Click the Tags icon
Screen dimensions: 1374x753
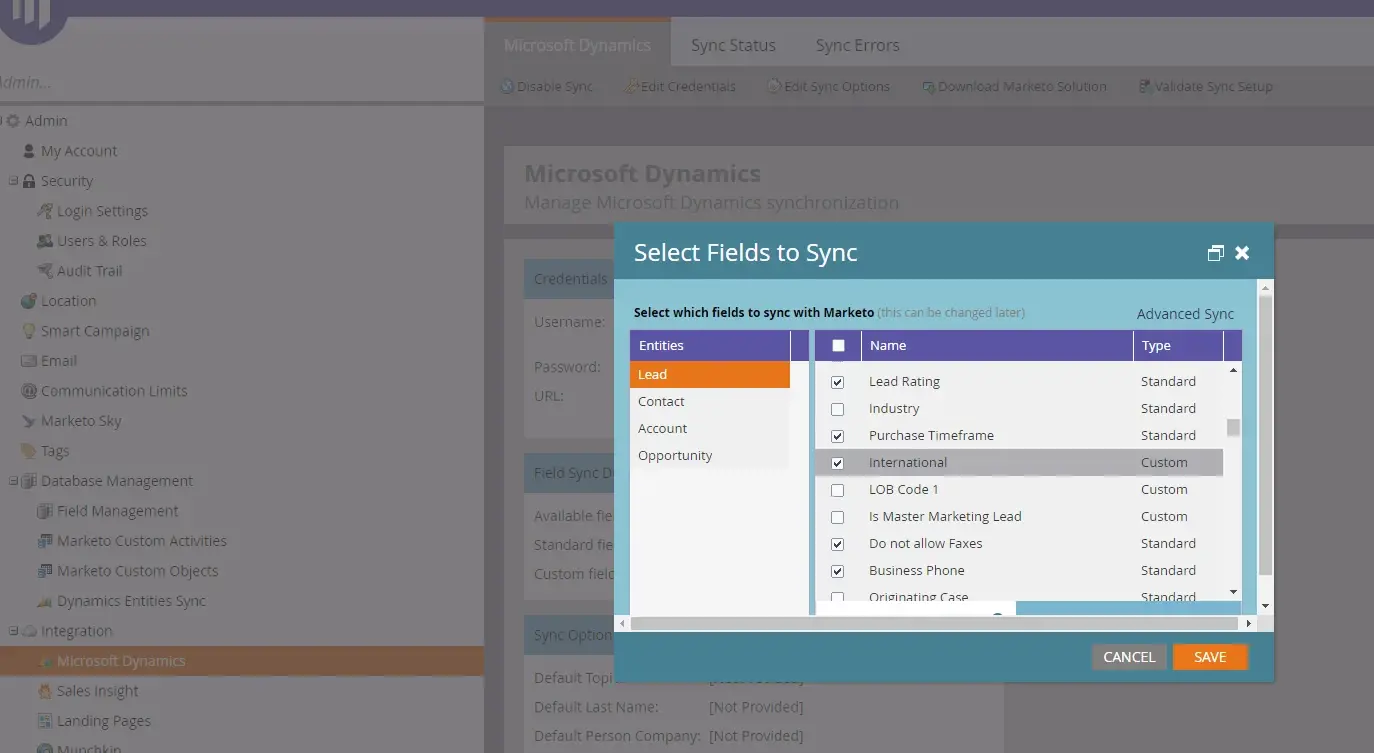(x=29, y=451)
